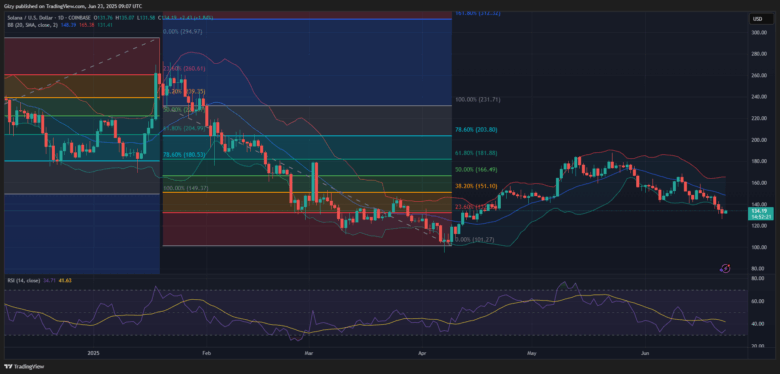Viewport: 780px width, 374px height.
Task: Click the Jun label on time axis
Action: tap(645, 354)
